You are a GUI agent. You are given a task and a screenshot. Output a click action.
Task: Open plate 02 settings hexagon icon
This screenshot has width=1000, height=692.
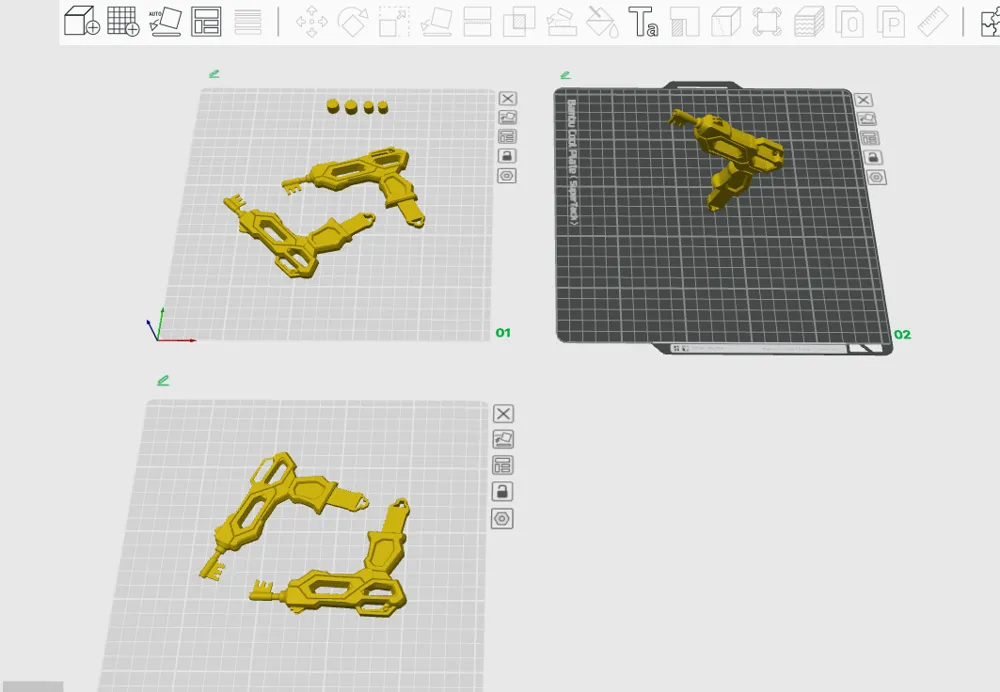coord(877,177)
